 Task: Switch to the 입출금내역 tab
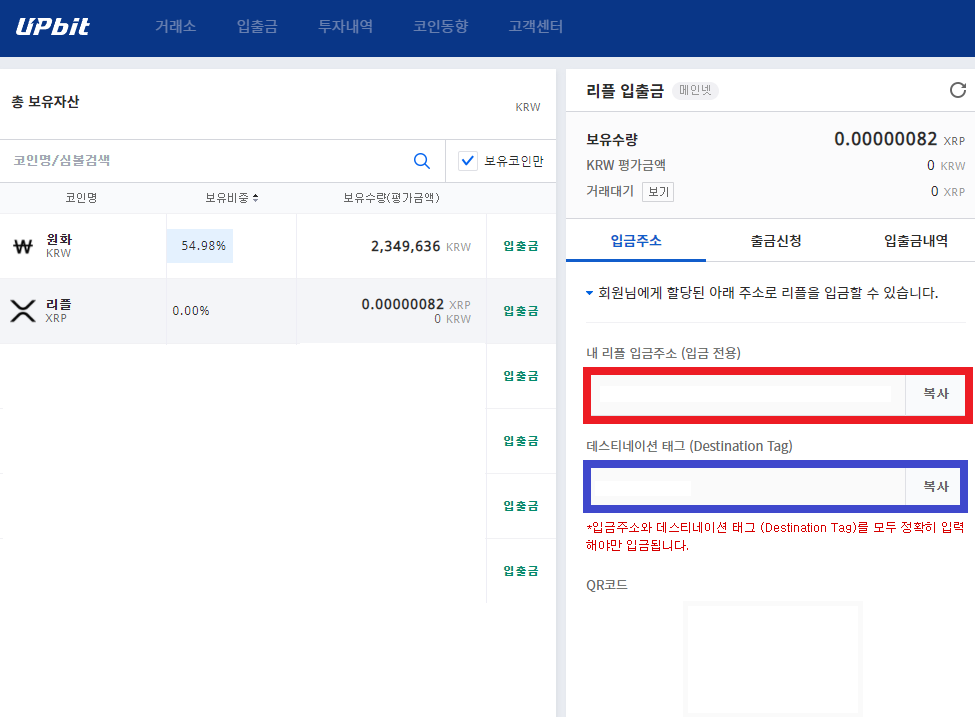pyautogui.click(x=915, y=241)
